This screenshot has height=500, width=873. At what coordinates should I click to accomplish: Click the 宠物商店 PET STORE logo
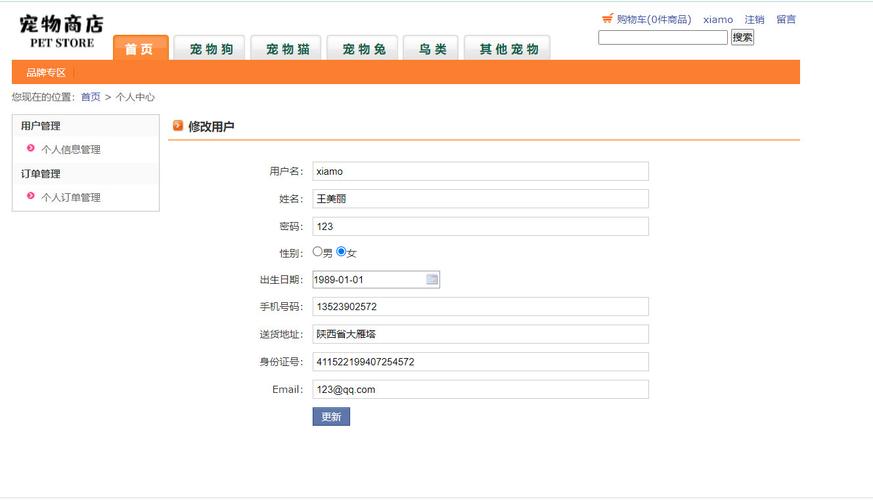click(x=62, y=31)
